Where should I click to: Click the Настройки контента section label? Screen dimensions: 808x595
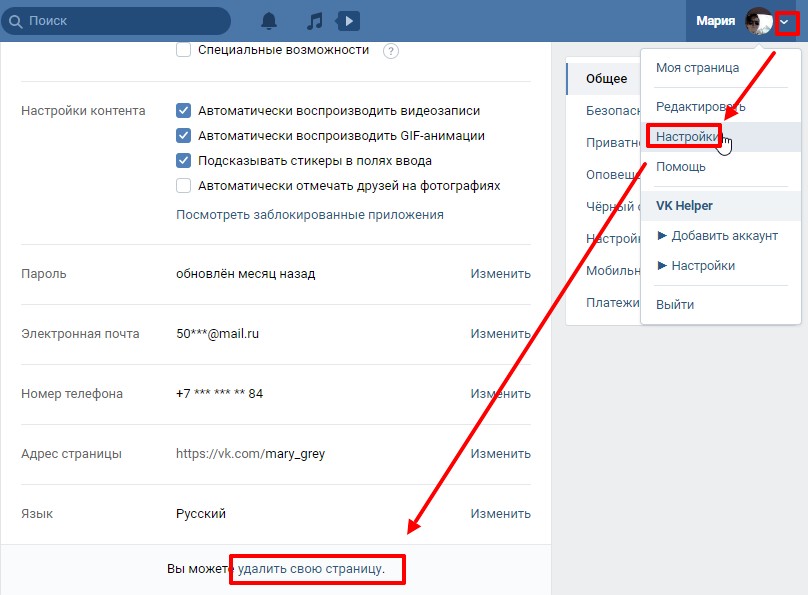[83, 111]
